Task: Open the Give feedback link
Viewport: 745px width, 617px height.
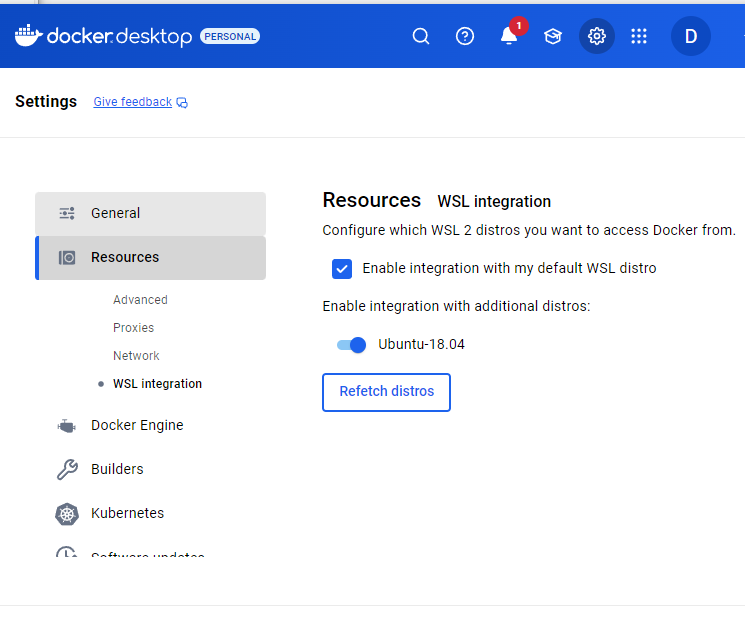Action: tap(133, 102)
